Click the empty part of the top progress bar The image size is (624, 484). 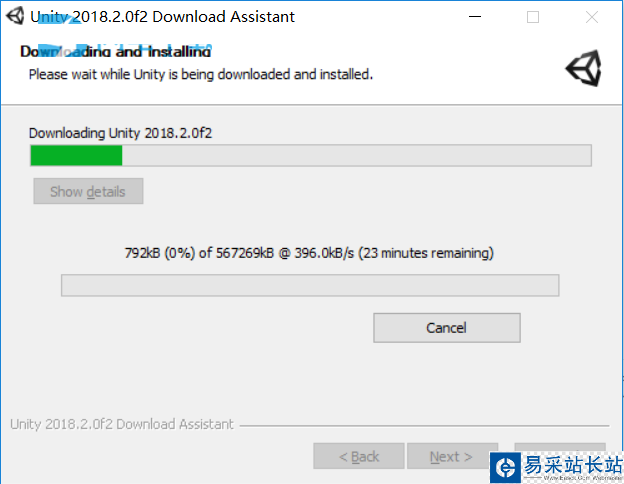(x=357, y=156)
